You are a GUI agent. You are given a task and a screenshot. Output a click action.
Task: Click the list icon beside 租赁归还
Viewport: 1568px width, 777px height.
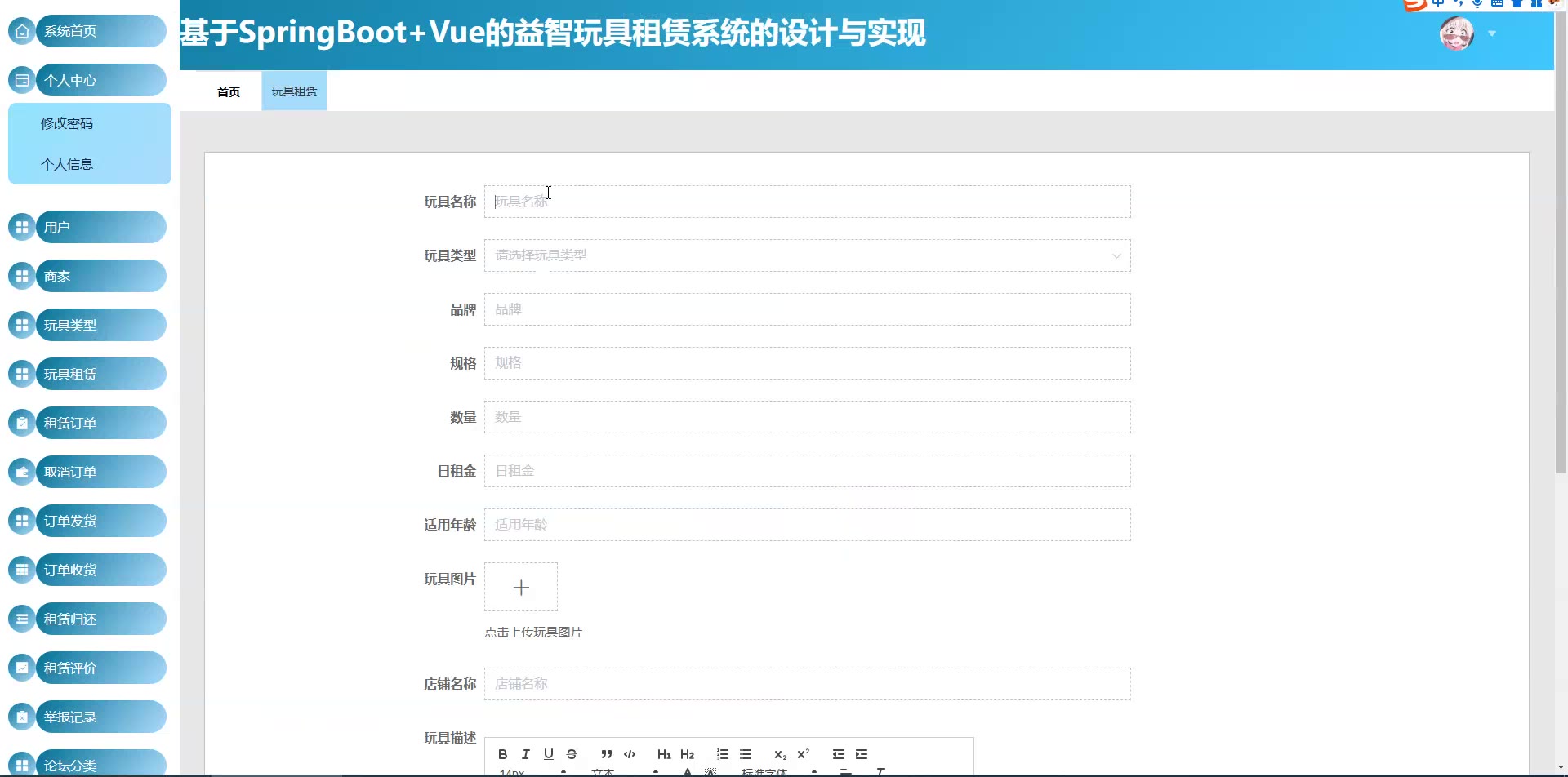[22, 619]
